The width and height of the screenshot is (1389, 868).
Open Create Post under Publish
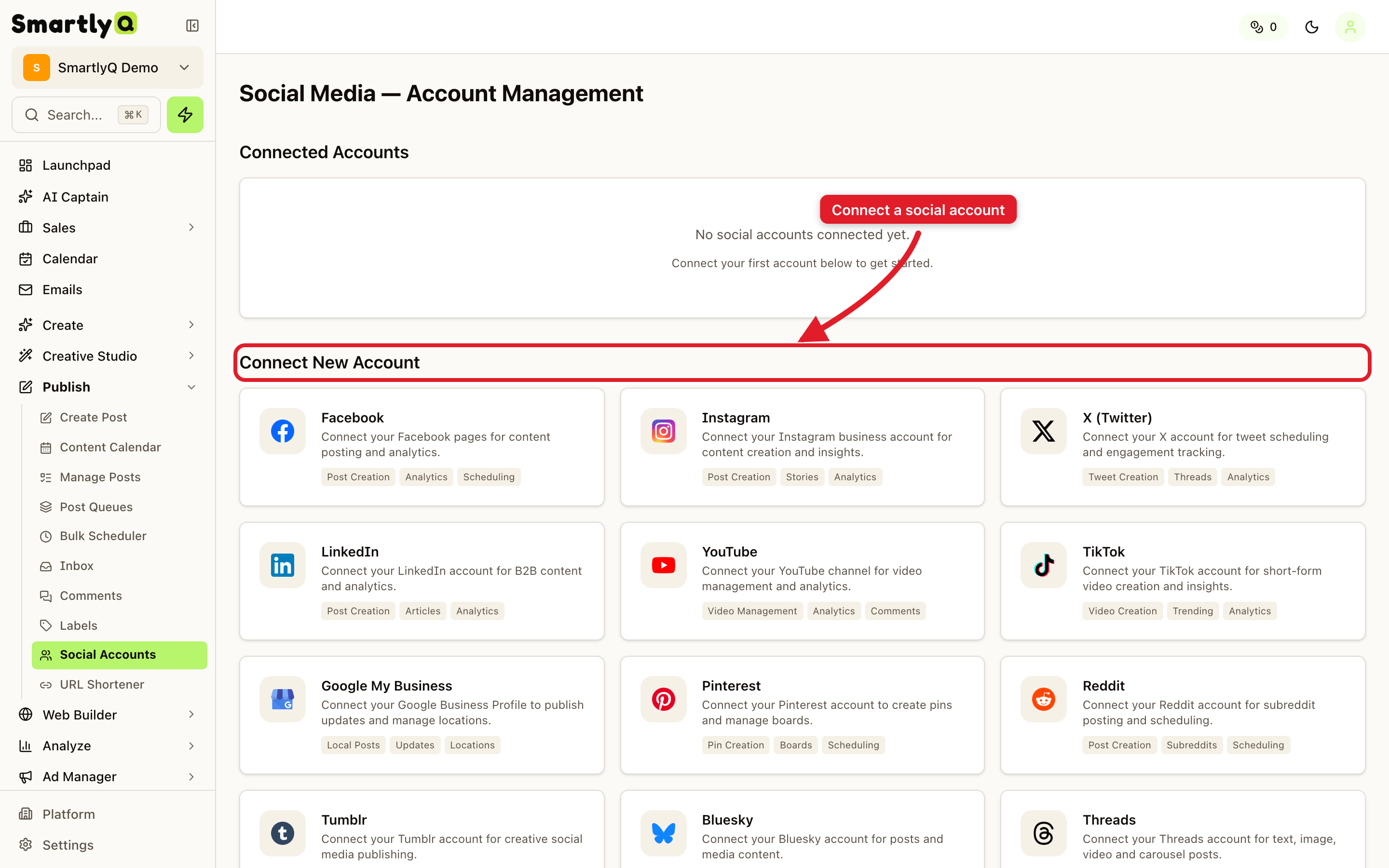pos(93,417)
